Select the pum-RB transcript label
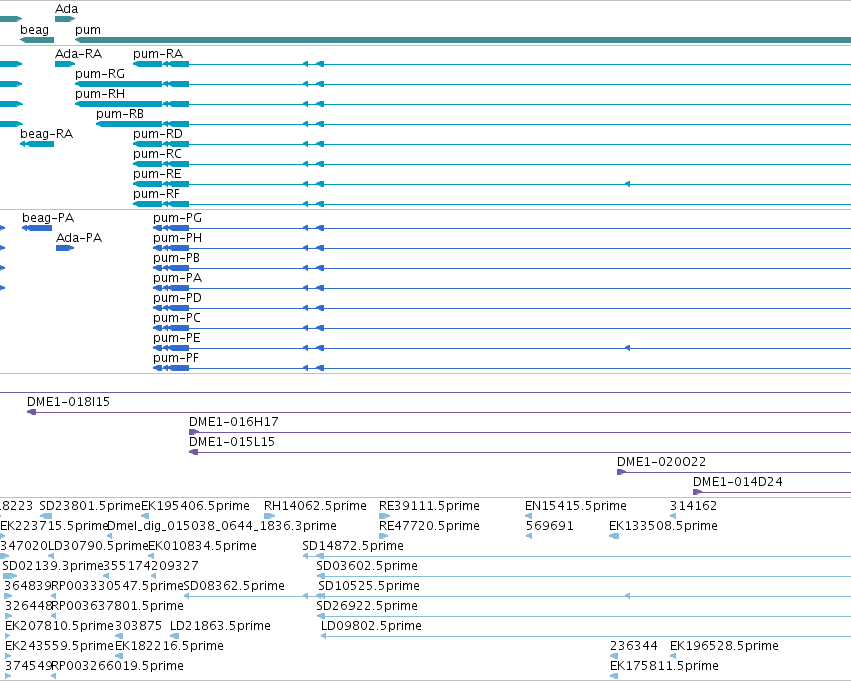This screenshot has width=851, height=681. [x=120, y=114]
